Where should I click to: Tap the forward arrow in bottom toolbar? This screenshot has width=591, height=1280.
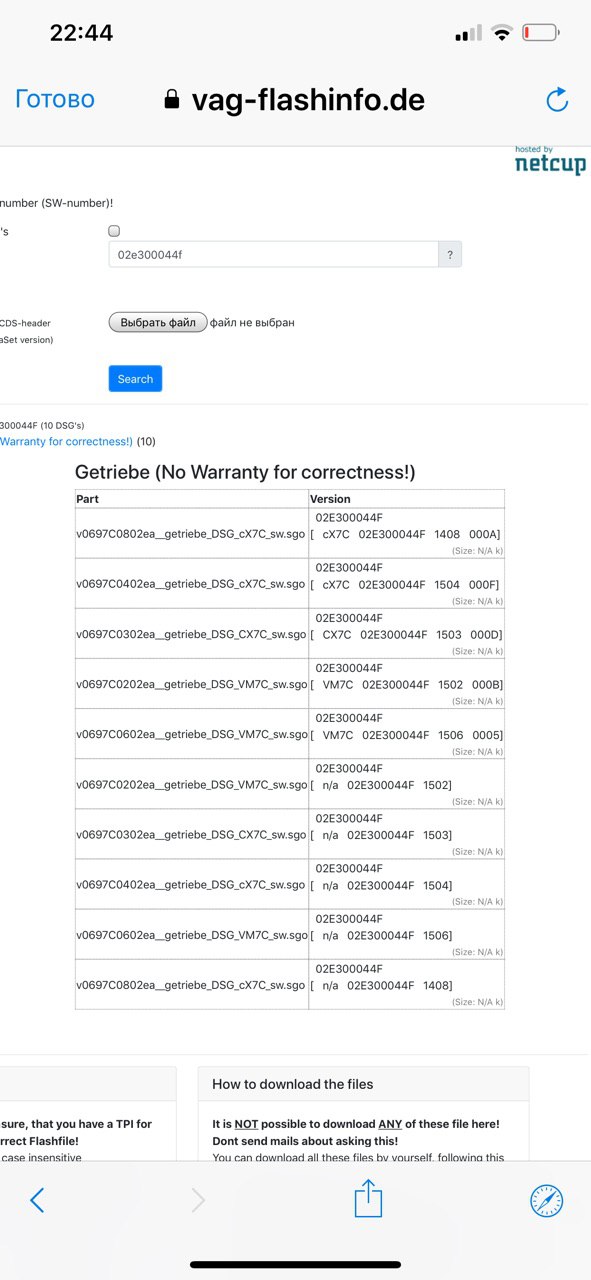coord(198,1200)
